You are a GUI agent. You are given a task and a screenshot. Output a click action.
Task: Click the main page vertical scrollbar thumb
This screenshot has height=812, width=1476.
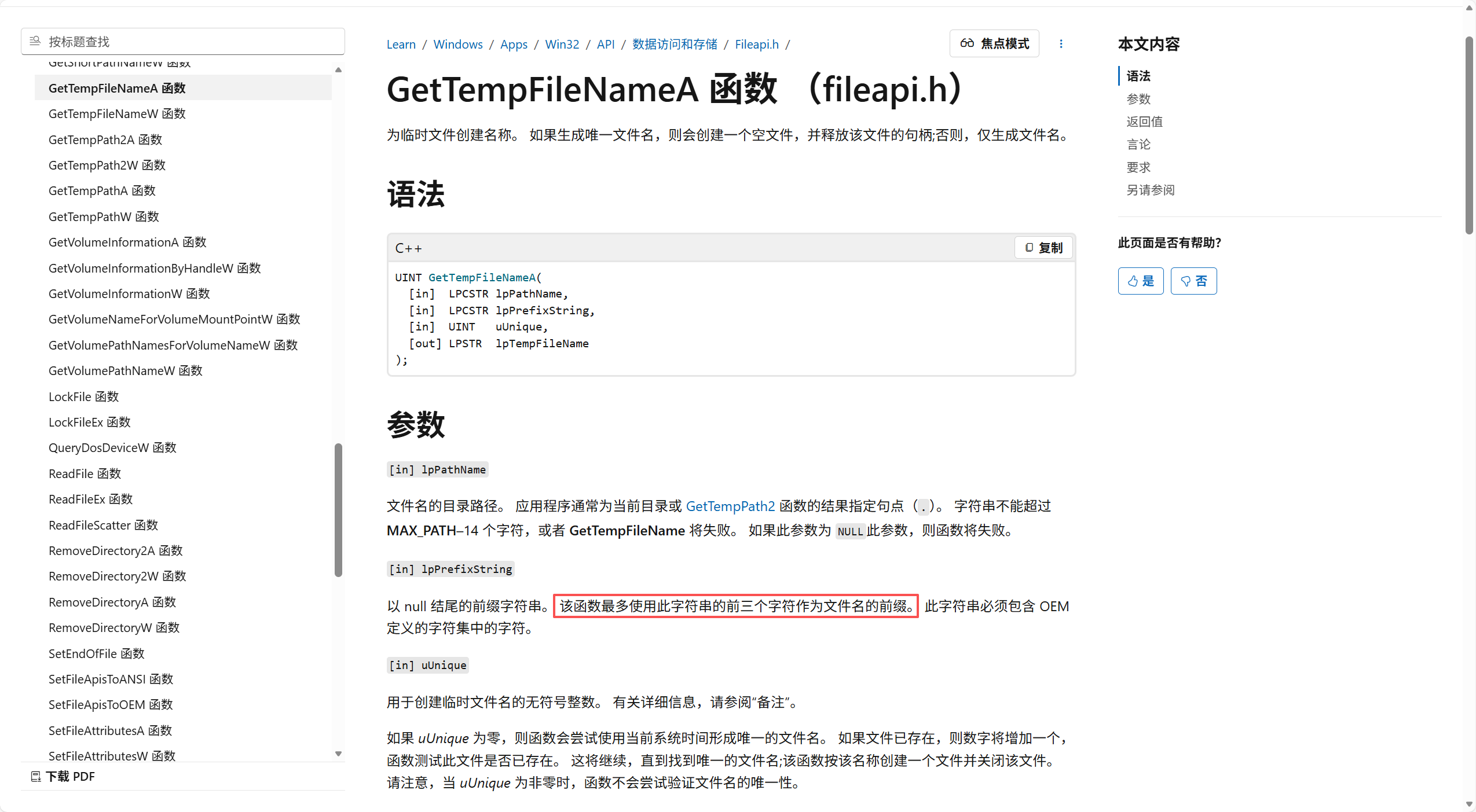point(1469,136)
